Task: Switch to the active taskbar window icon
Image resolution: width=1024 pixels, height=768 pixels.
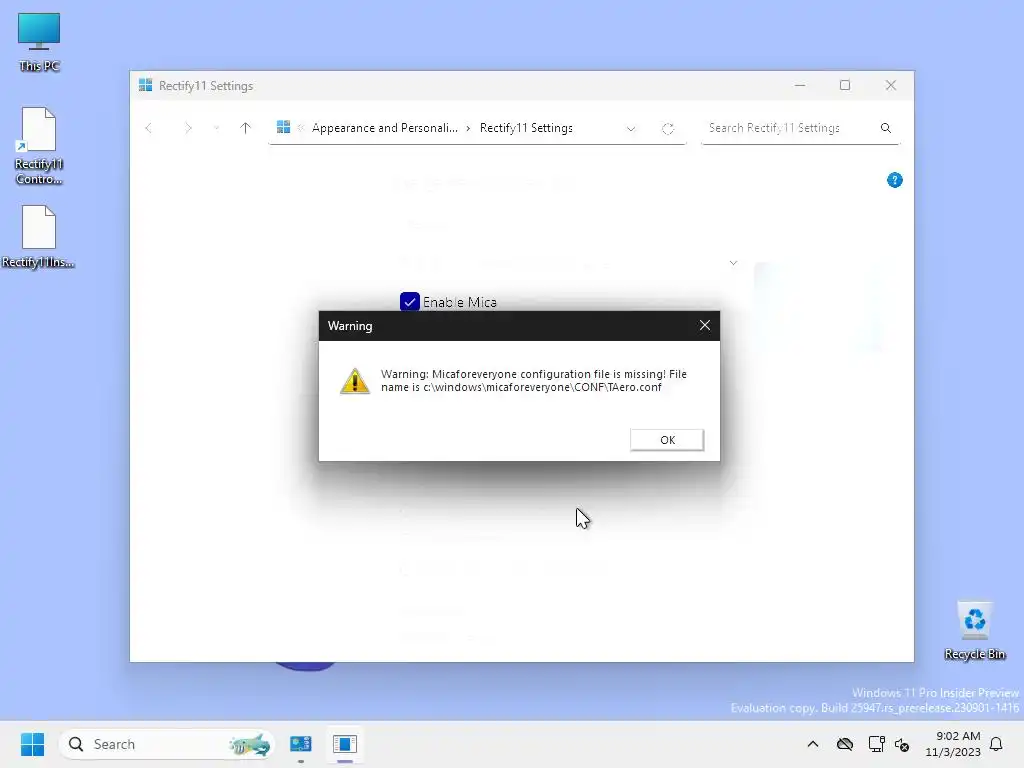Action: point(345,744)
